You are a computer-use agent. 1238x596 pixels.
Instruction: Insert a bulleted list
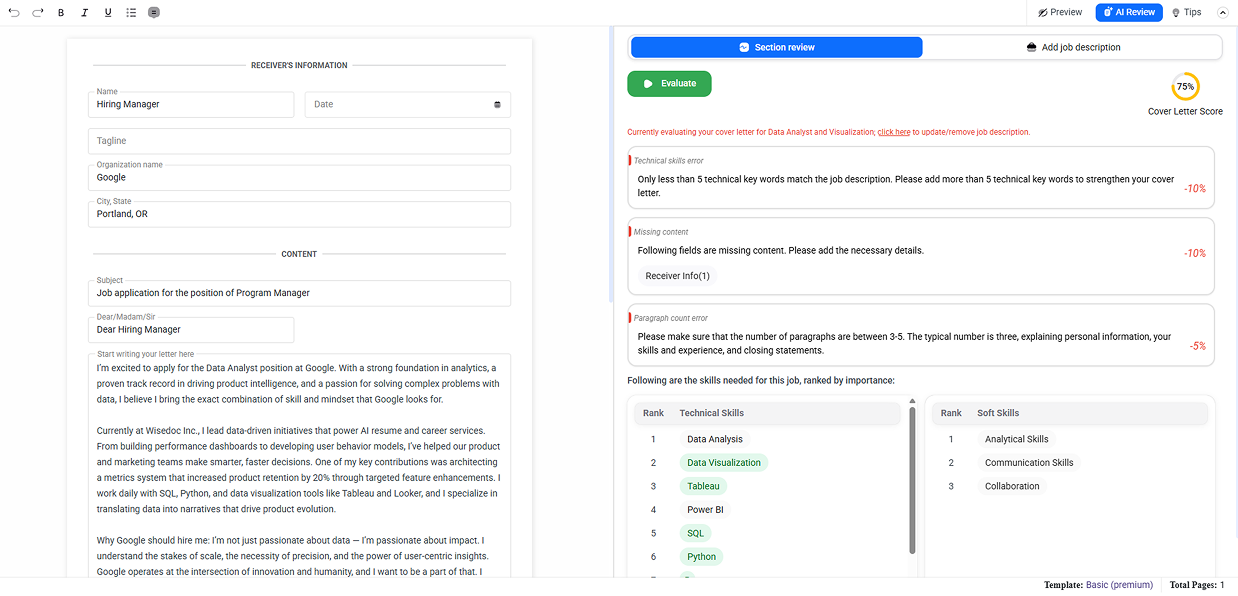coord(131,12)
